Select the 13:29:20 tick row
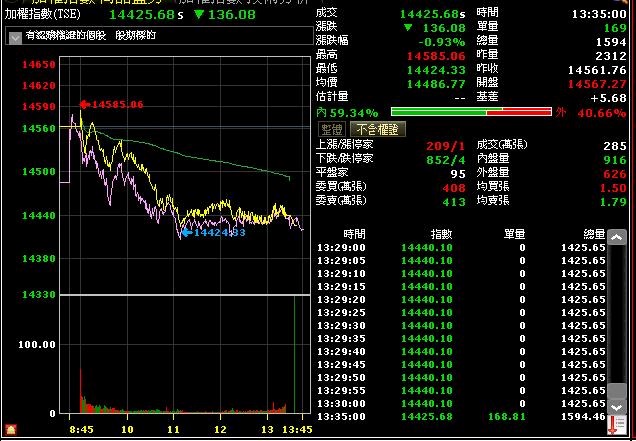 [461, 299]
